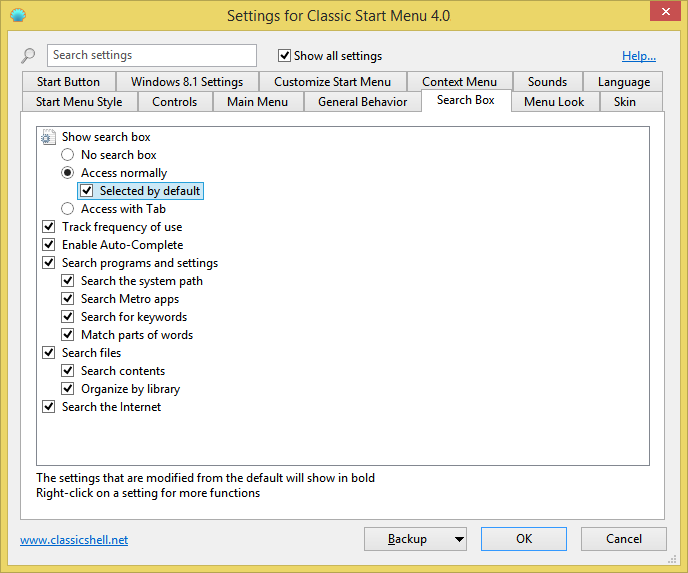Open www.classicshell.net link
This screenshot has height=573, width=688.
pos(74,540)
